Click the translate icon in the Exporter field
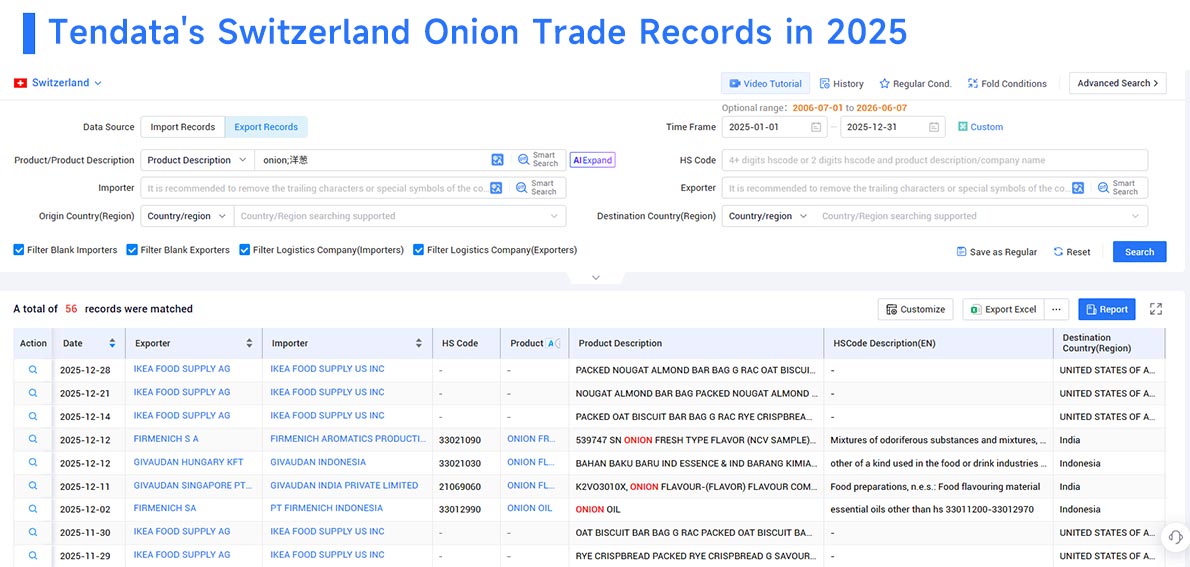The height and width of the screenshot is (567, 1190). click(1078, 188)
